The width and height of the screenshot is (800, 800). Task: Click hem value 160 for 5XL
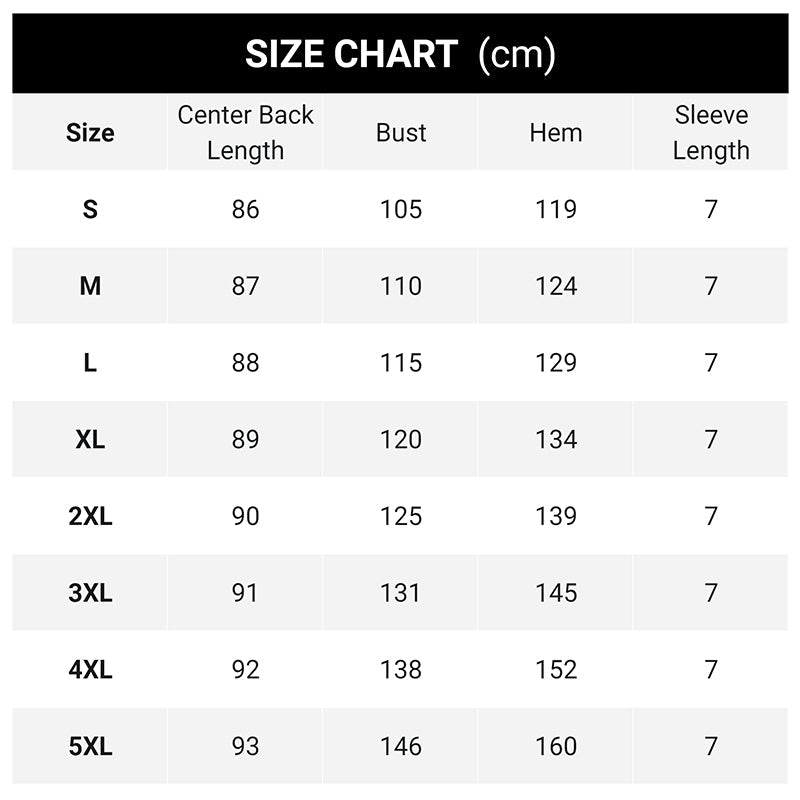(x=556, y=746)
